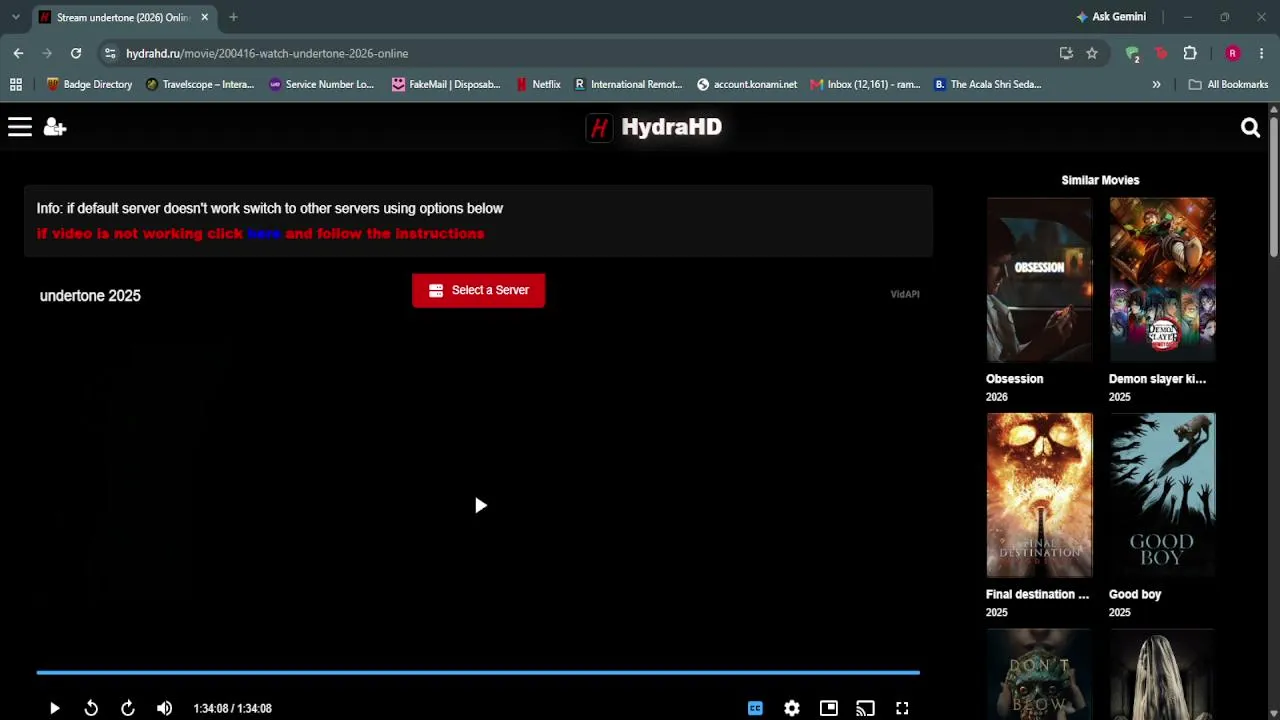
Task: Open the Extensions puzzle menu
Action: tap(1190, 53)
